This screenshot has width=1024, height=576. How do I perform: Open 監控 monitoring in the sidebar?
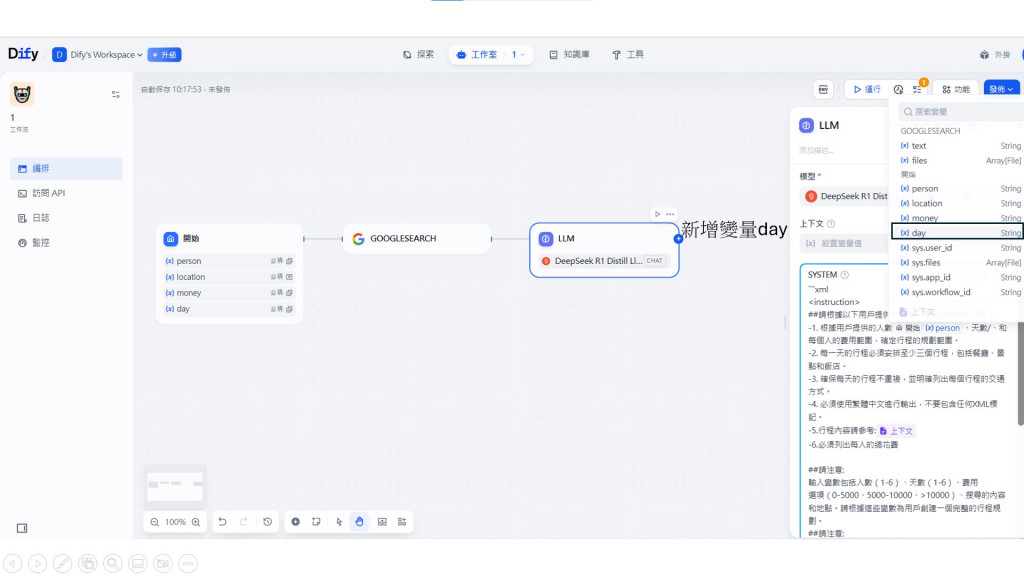click(66, 243)
